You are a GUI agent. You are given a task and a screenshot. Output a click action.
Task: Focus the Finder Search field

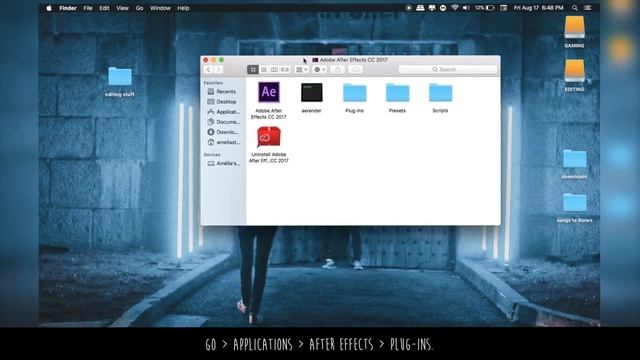click(x=448, y=70)
